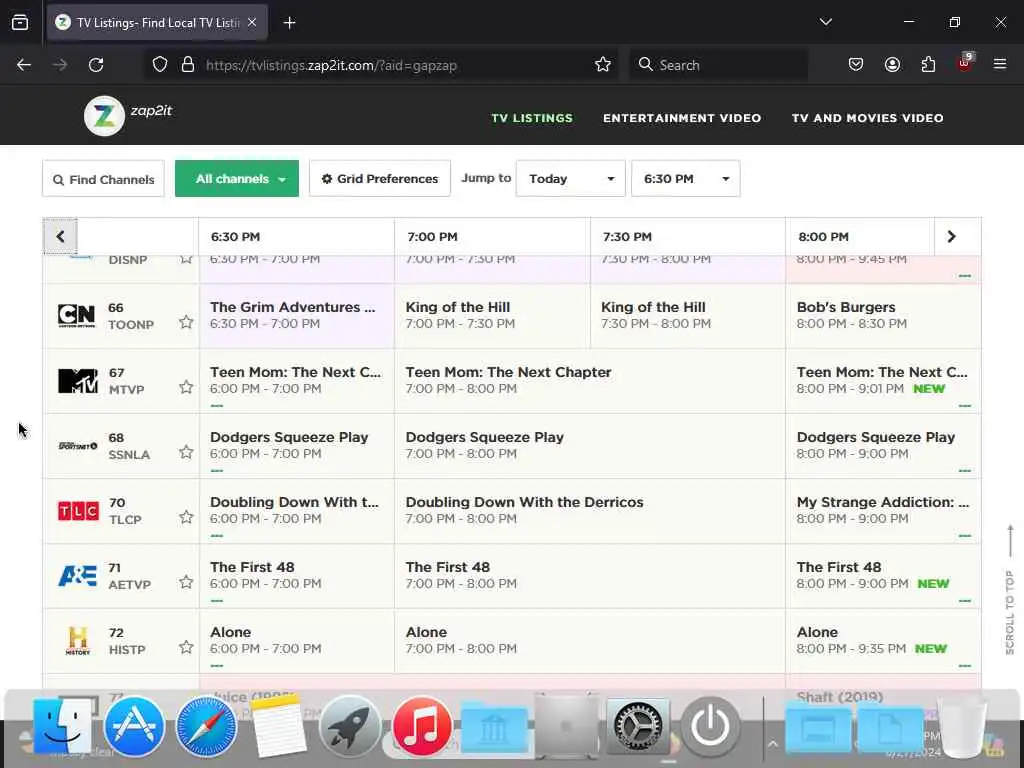The height and width of the screenshot is (768, 1024).
Task: Show earlier listings with left arrow
Action: pyautogui.click(x=60, y=236)
